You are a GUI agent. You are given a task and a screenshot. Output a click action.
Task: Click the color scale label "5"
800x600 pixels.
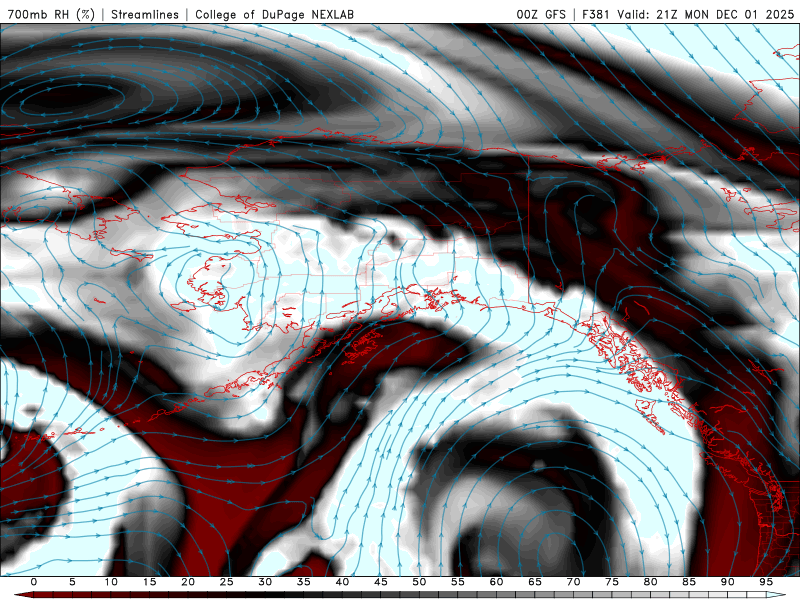point(72,582)
